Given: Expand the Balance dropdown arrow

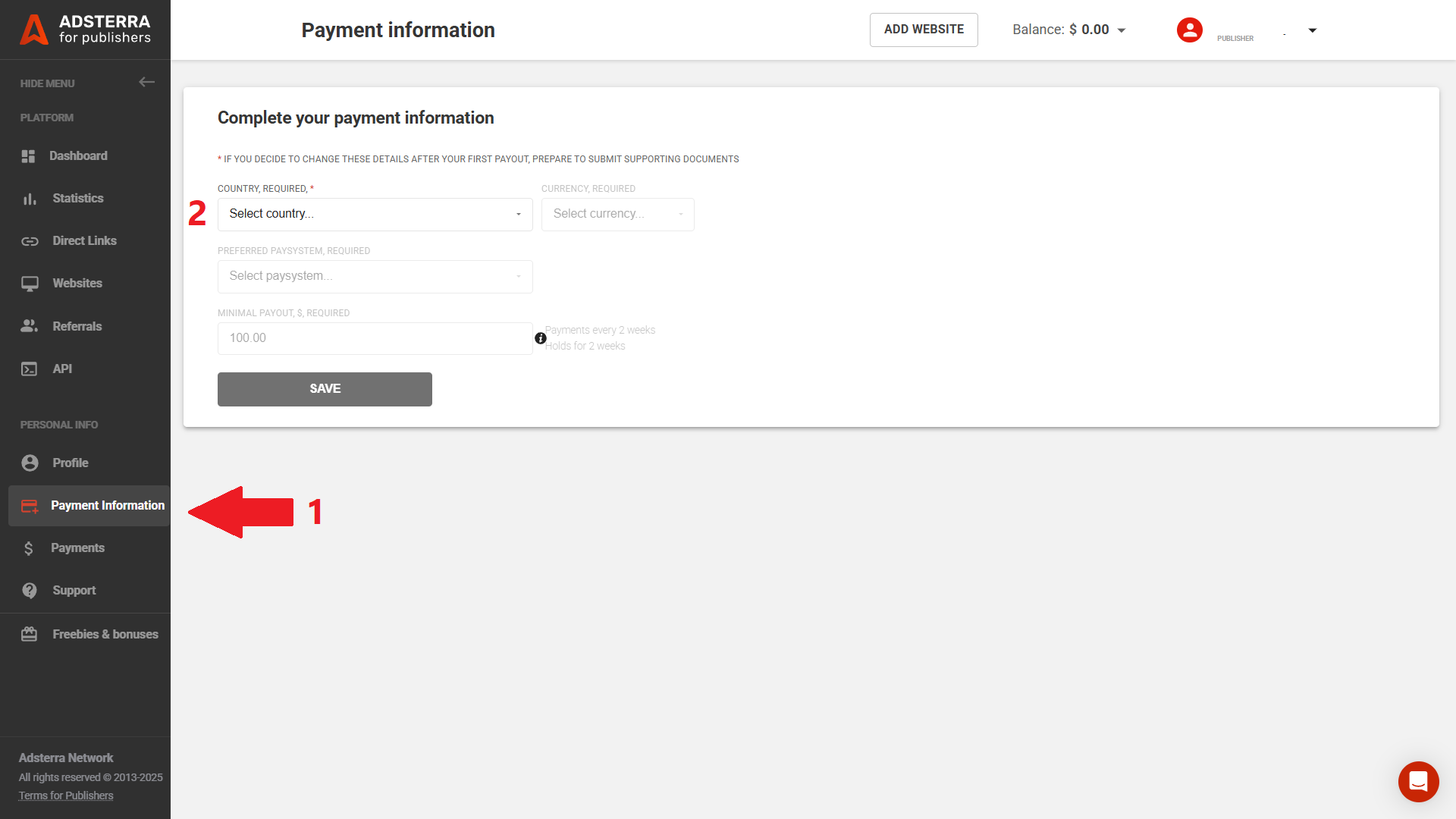Looking at the screenshot, I should 1122,30.
